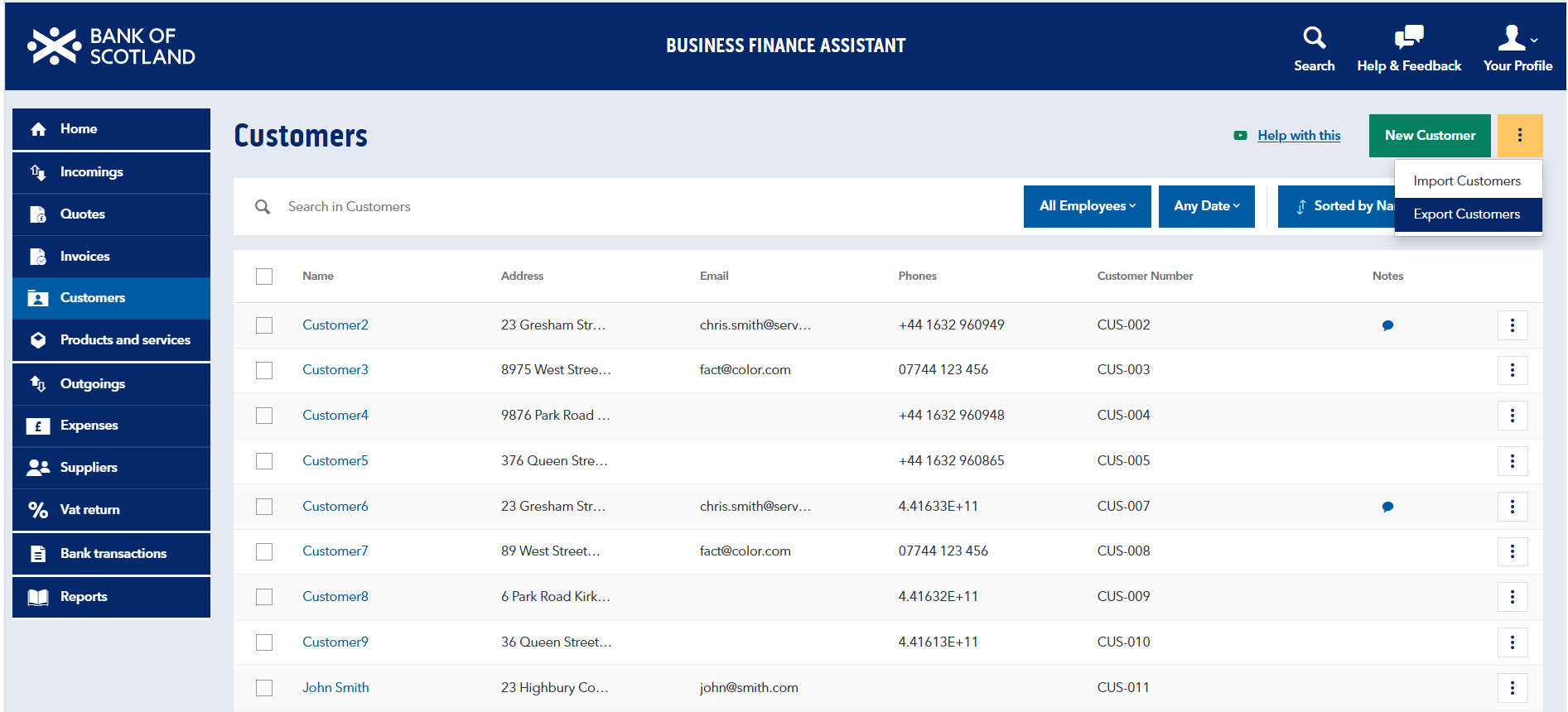1568x712 pixels.
Task: Click the Quotes document icon
Action: (38, 214)
